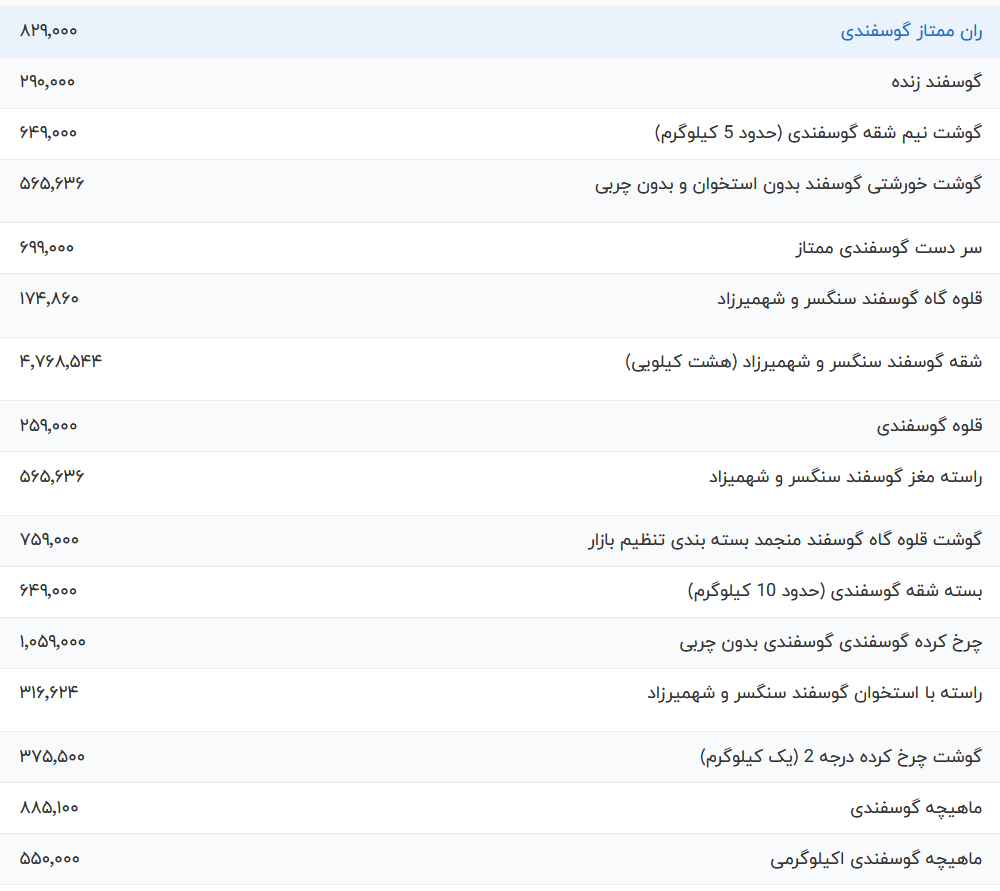Select راسته مغز گوسفند سنگسر و شهمیزاد
Viewport: 1000px width, 891px height.
(846, 477)
